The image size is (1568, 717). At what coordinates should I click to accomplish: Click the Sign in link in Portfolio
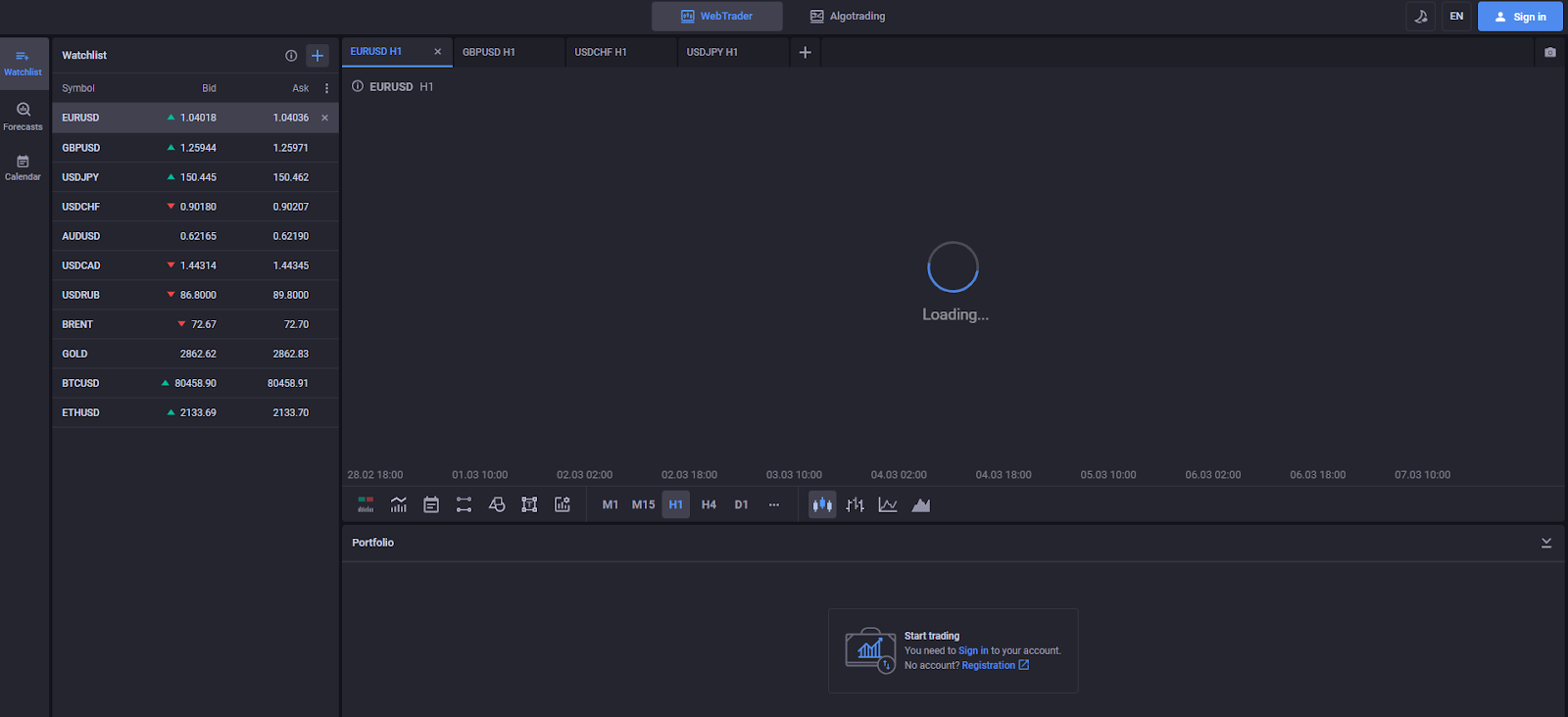(x=973, y=650)
